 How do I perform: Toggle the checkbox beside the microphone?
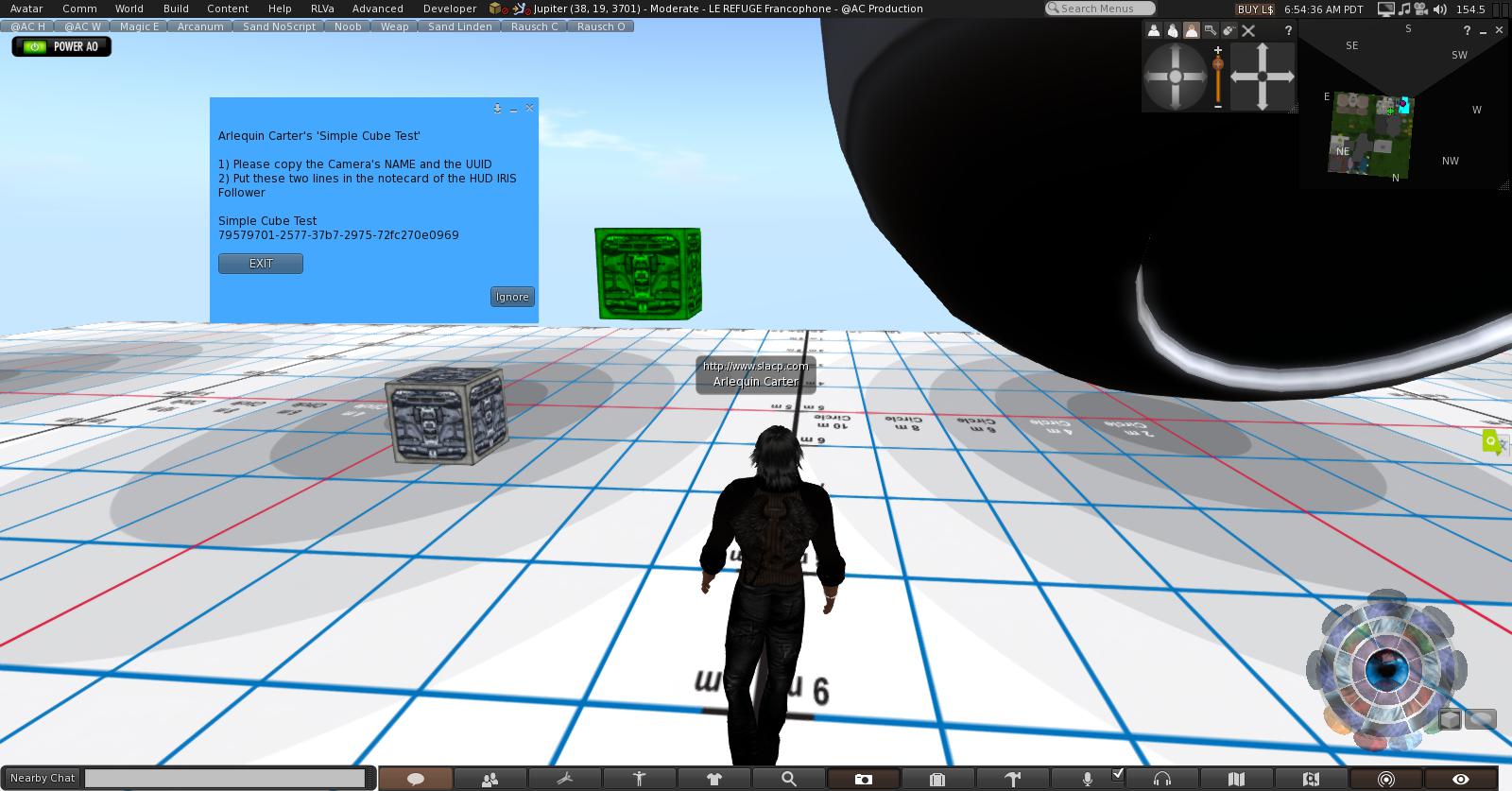[x=1118, y=775]
